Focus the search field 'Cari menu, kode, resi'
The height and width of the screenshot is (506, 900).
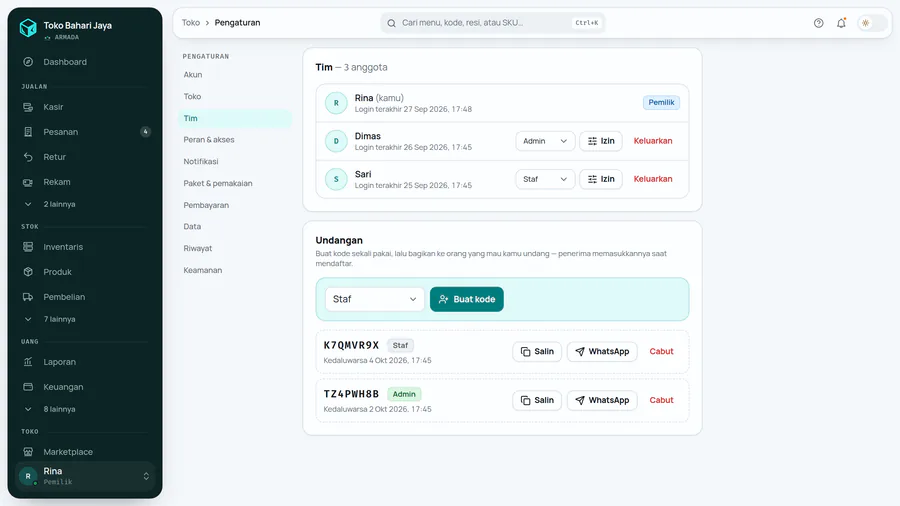tap(492, 23)
